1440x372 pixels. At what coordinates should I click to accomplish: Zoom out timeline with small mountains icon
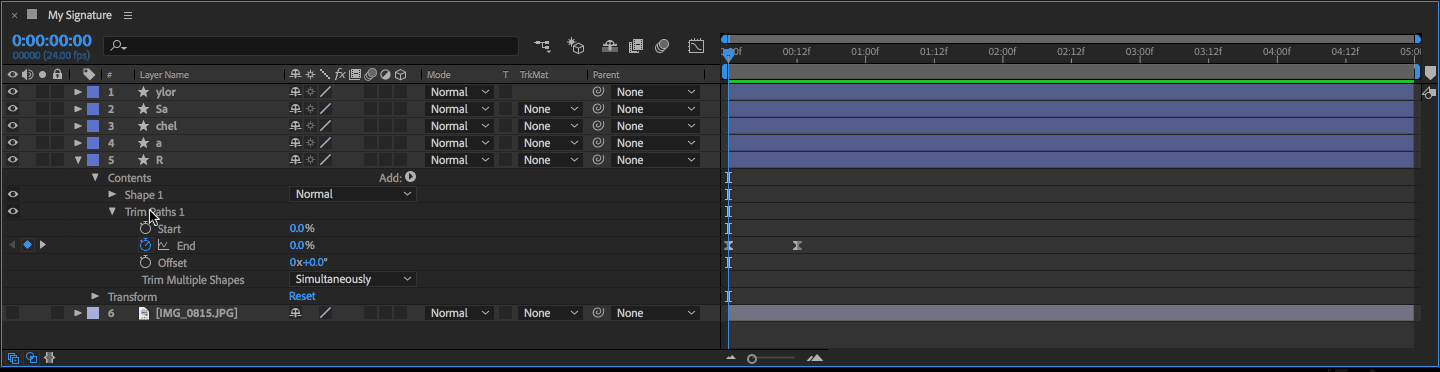731,357
